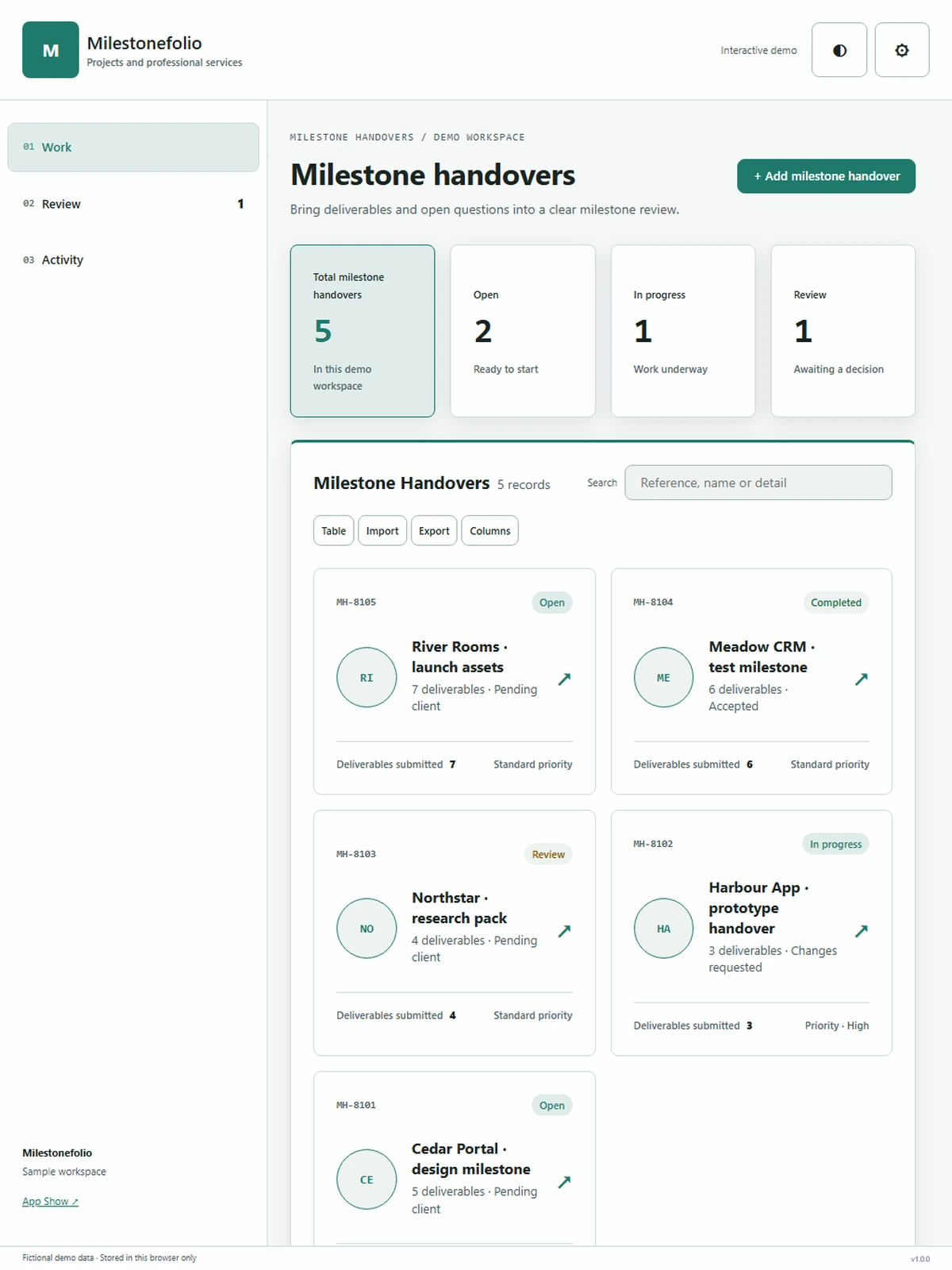The width and height of the screenshot is (952, 1270).
Task: Click Deliverables submitted 6 on Meadow CRM
Action: 693,764
